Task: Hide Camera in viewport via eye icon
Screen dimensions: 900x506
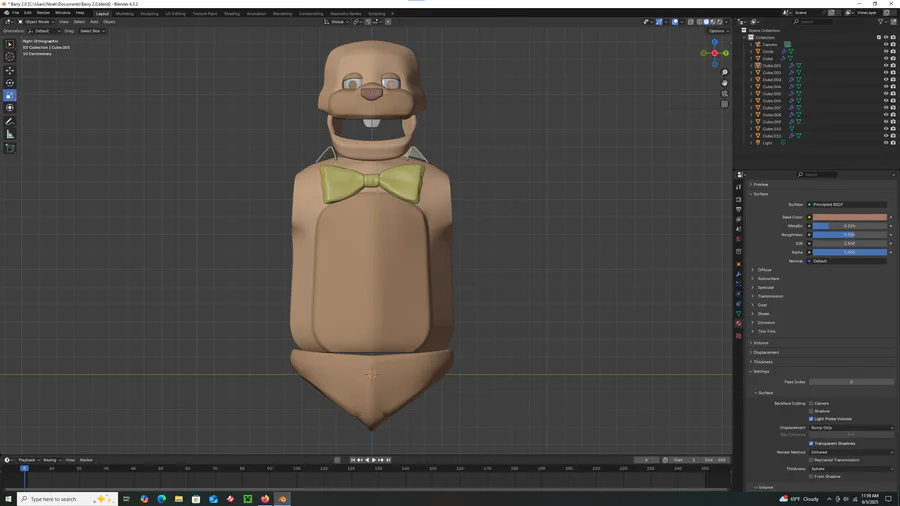Action: [x=886, y=44]
